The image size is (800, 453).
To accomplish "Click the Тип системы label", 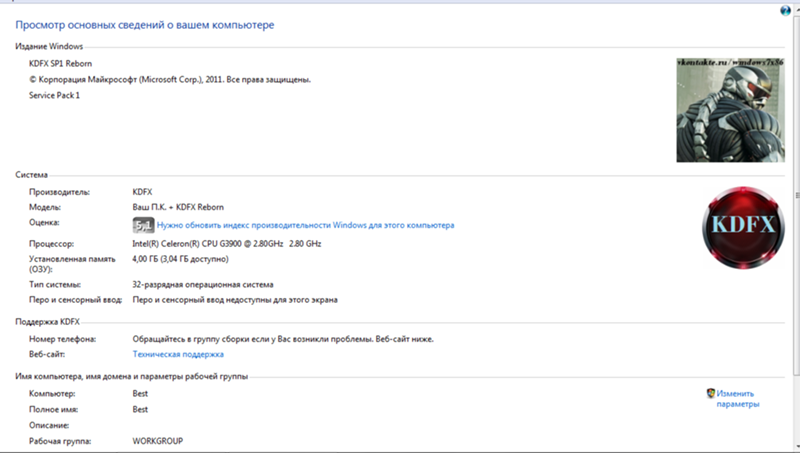I will tap(55, 285).
